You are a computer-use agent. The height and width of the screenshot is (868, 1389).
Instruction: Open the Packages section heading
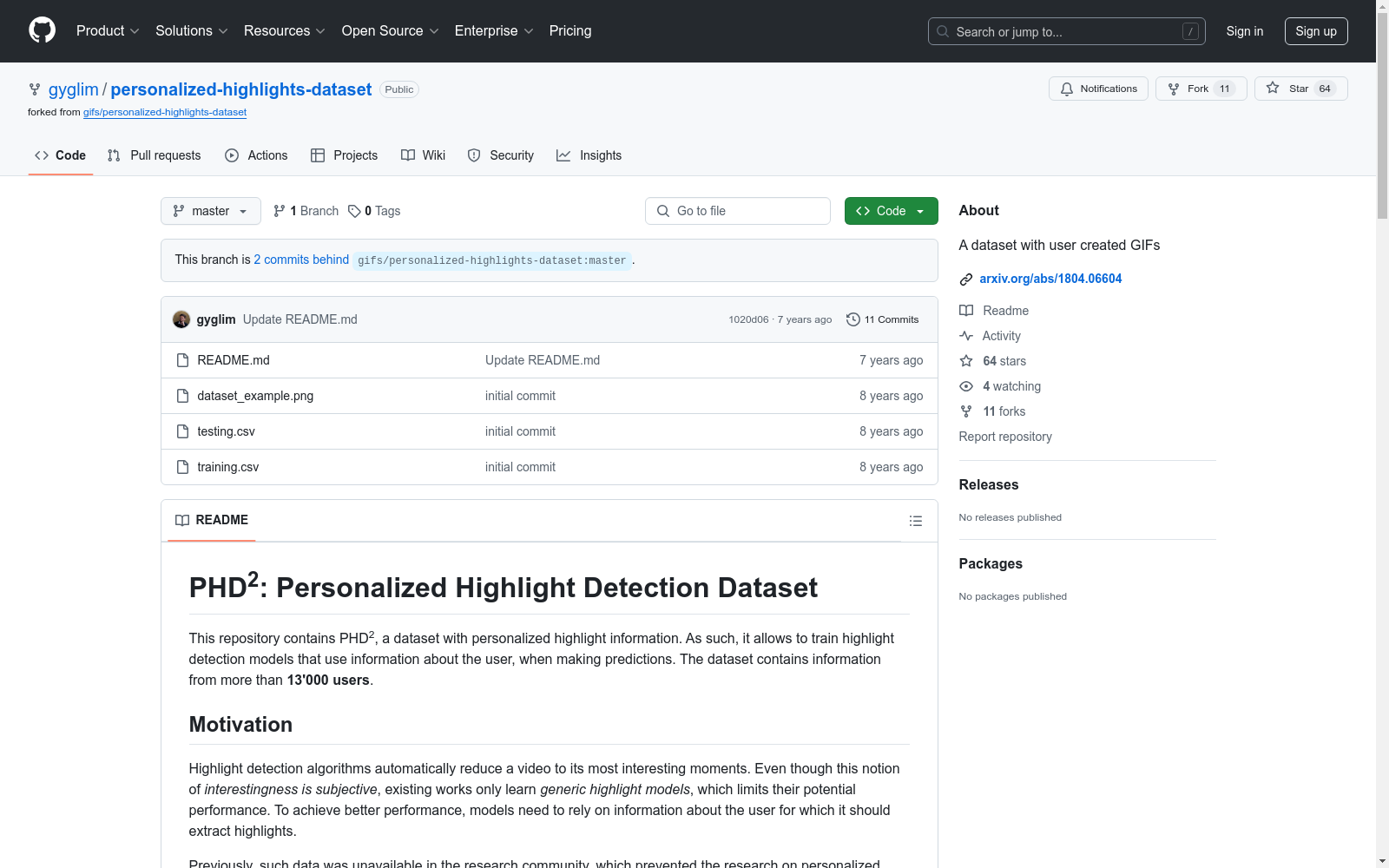(991, 563)
